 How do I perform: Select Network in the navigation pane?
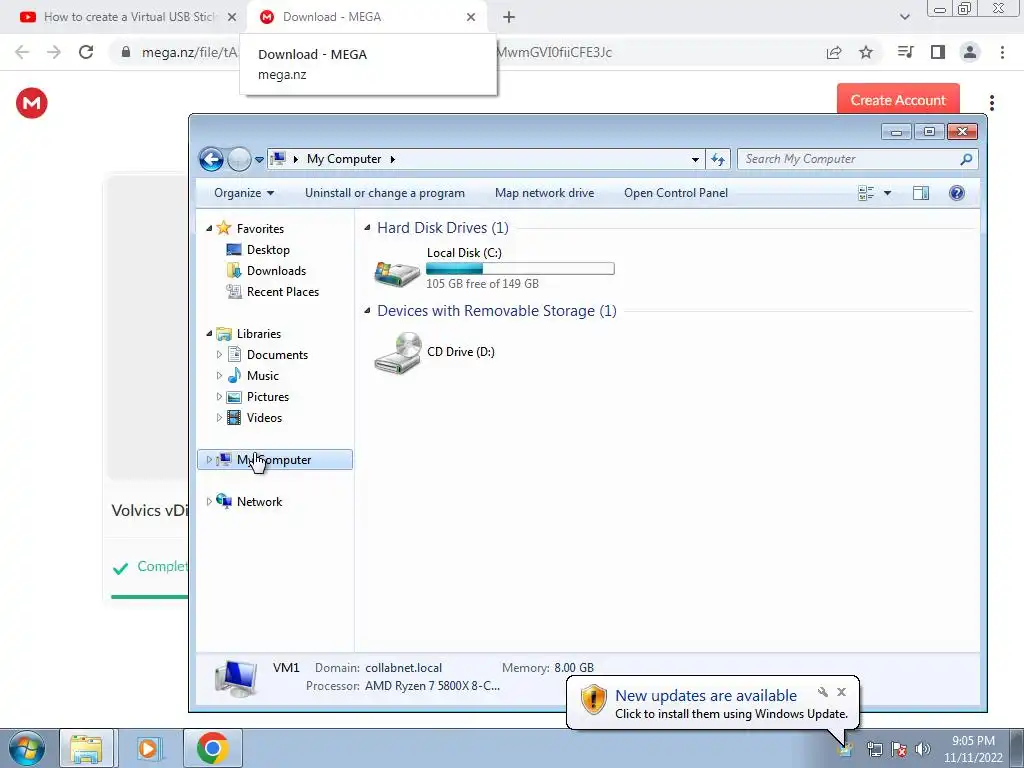pos(259,502)
